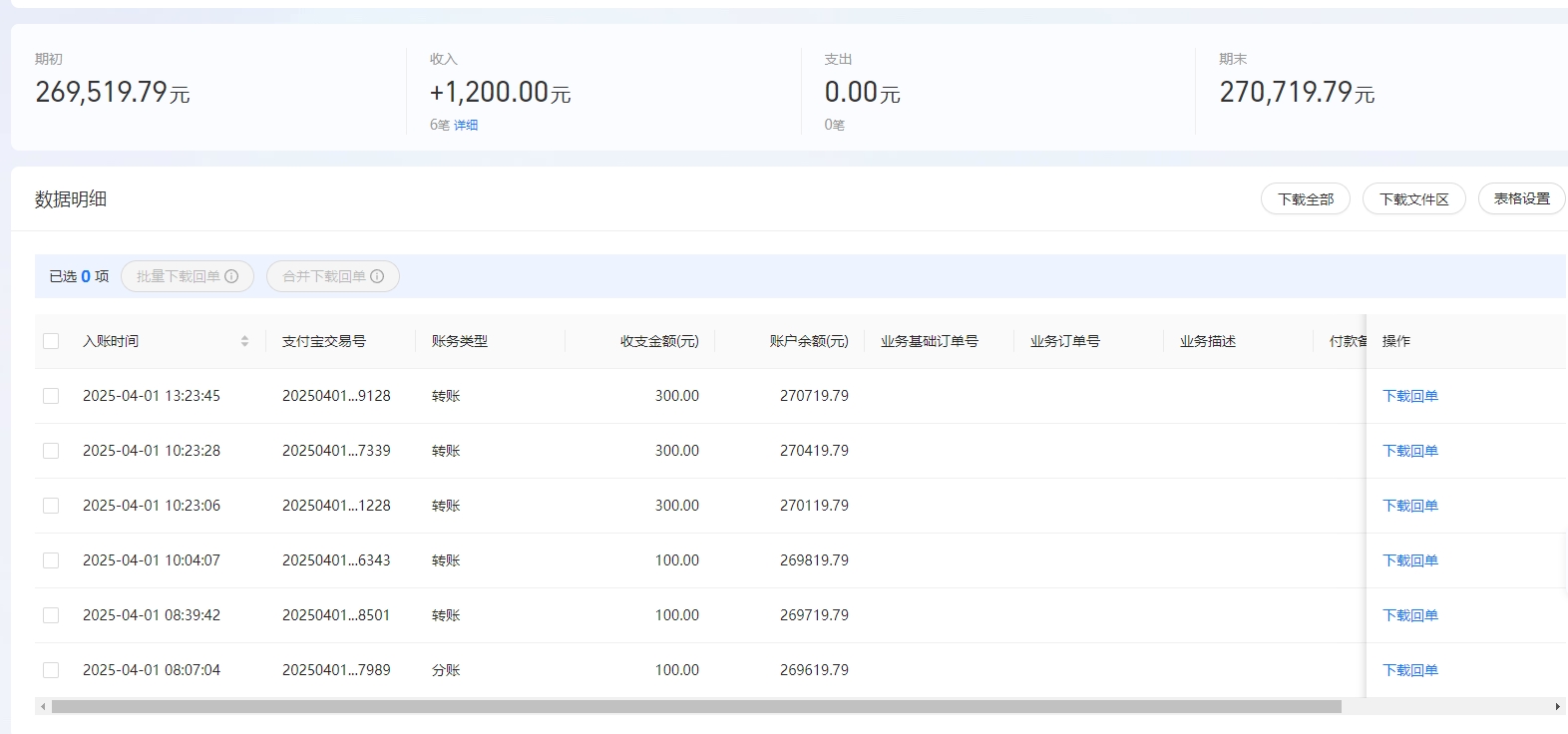Select the checkbox for the 08:07:04 分账 row
The image size is (1568, 734).
[x=51, y=670]
